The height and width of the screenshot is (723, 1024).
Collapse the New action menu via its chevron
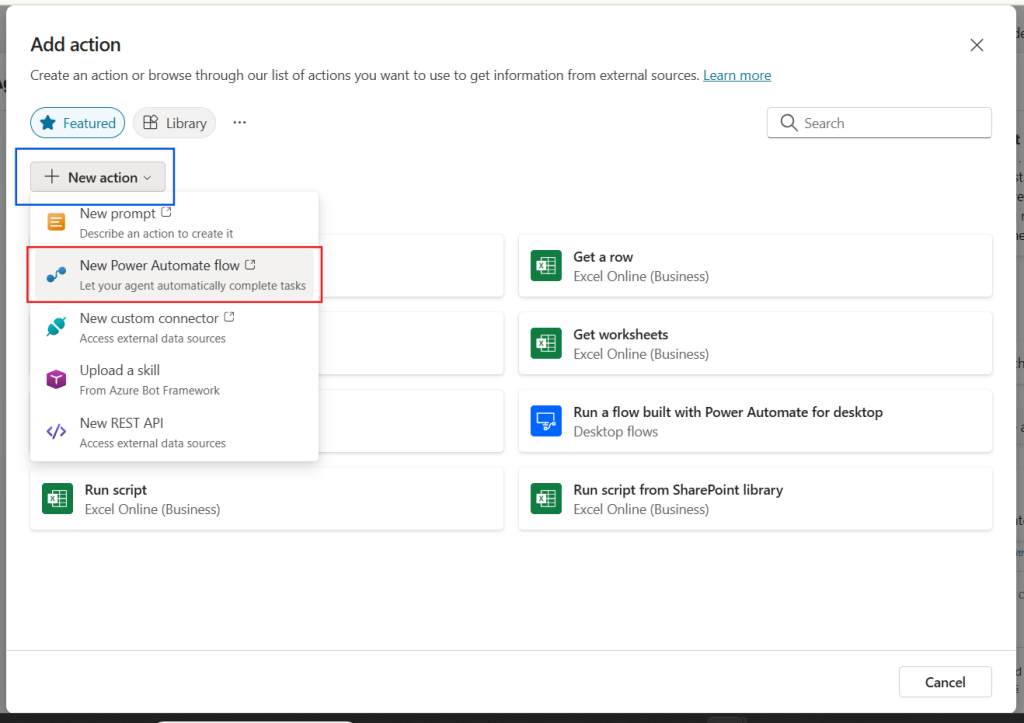(147, 177)
